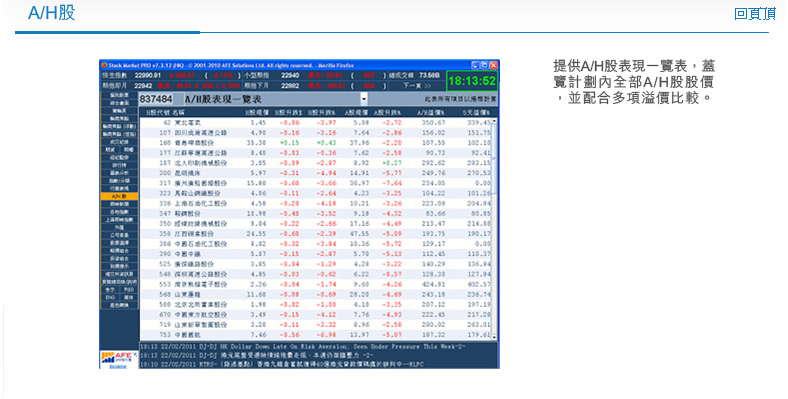Expand the A/H股表現一覽表 dropdown arrow
Image resolution: width=788 pixels, height=399 pixels.
[x=364, y=99]
